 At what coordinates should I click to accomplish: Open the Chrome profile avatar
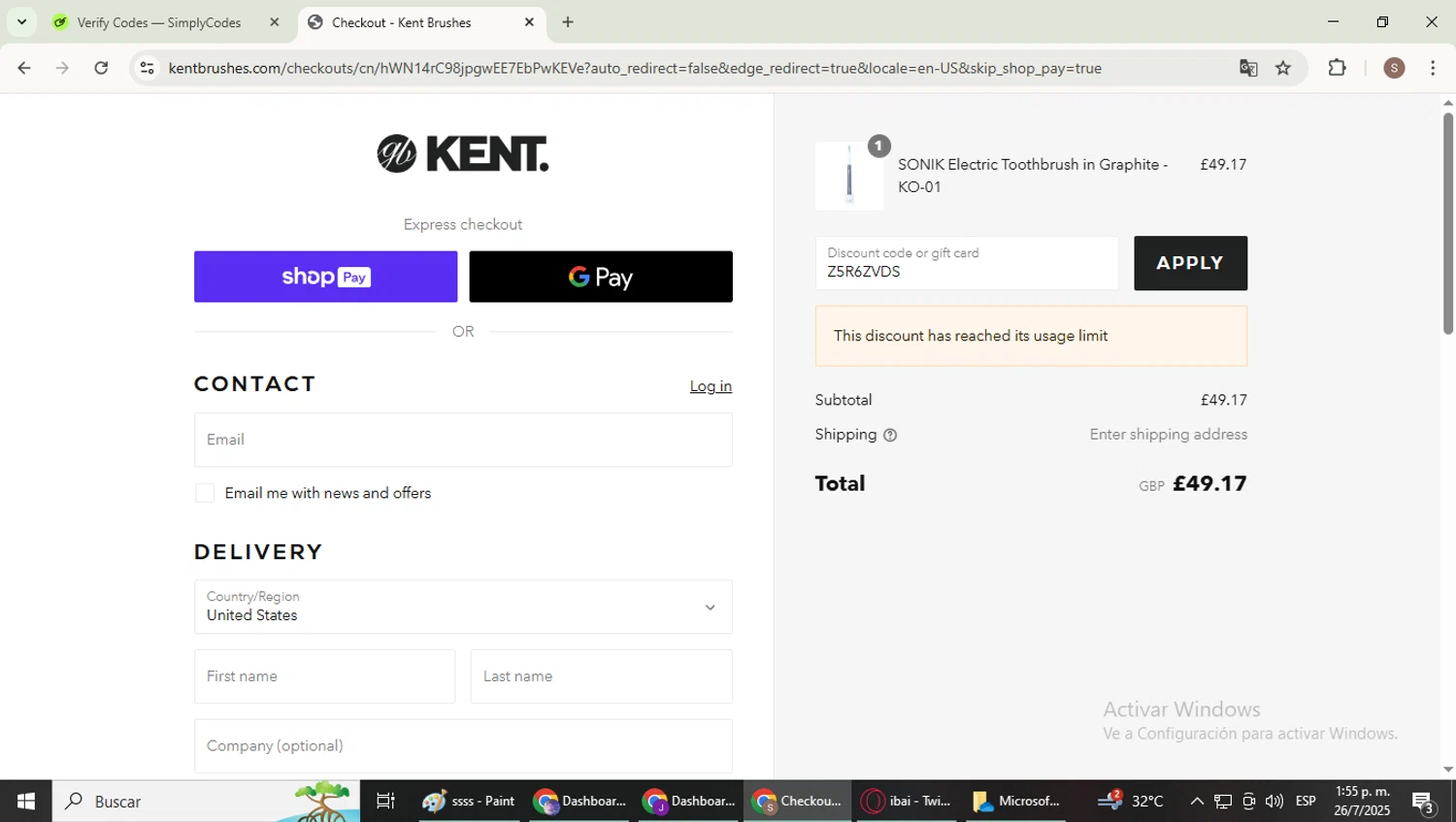(x=1394, y=68)
